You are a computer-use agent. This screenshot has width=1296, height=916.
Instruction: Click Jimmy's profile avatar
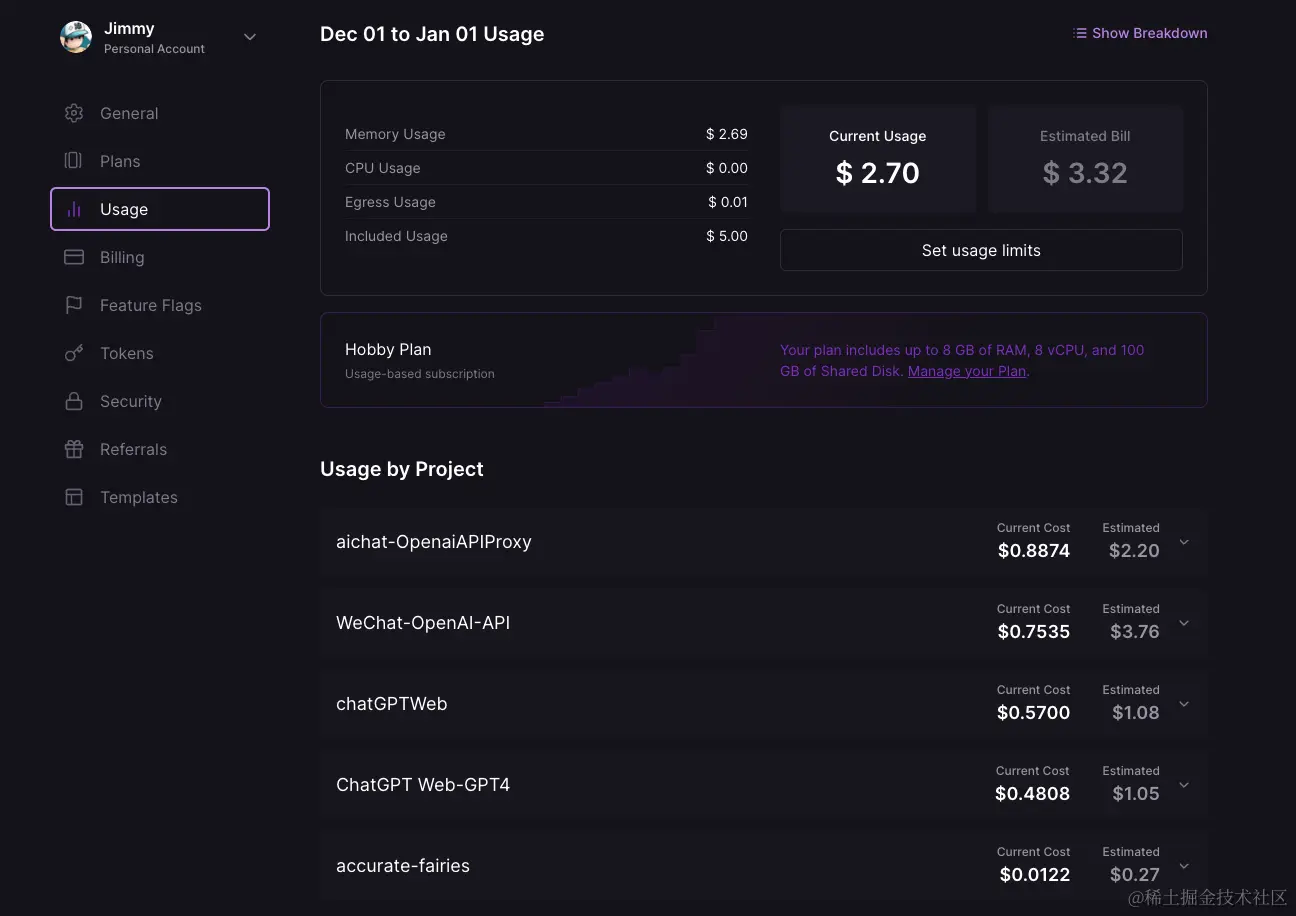point(76,37)
